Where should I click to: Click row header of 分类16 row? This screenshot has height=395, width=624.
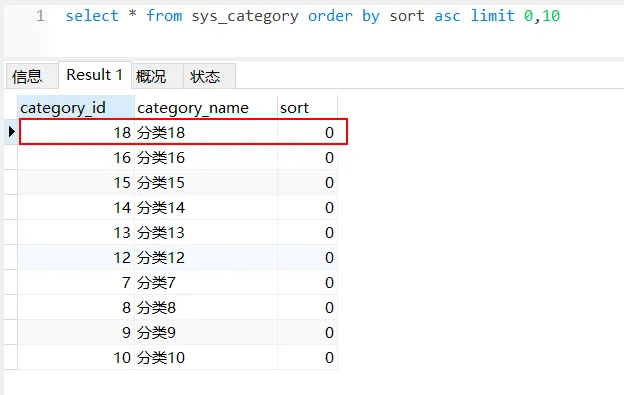coord(11,158)
